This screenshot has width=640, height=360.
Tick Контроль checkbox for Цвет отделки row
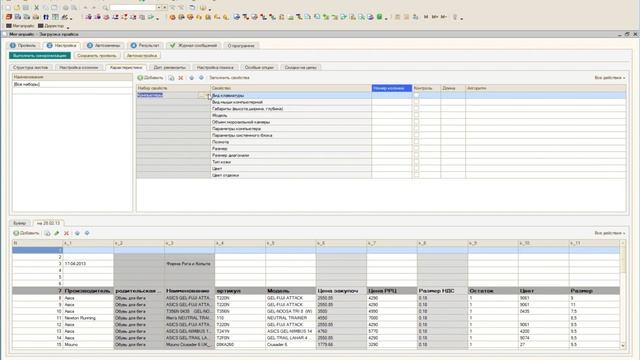pos(416,175)
